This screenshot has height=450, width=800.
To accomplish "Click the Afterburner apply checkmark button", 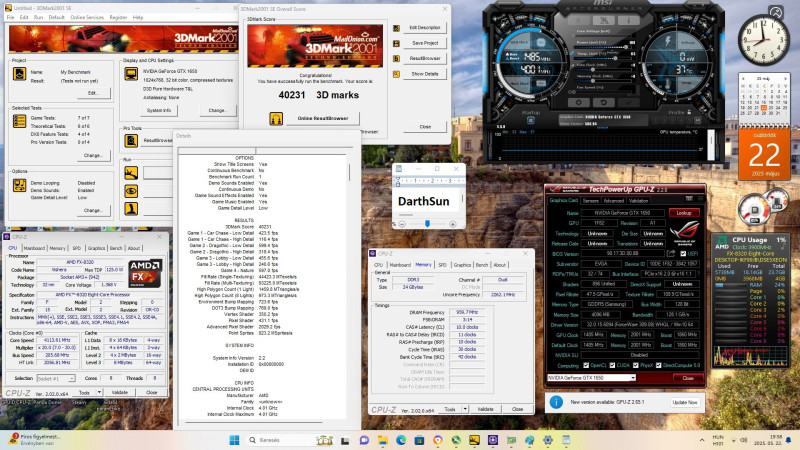I will 629,103.
